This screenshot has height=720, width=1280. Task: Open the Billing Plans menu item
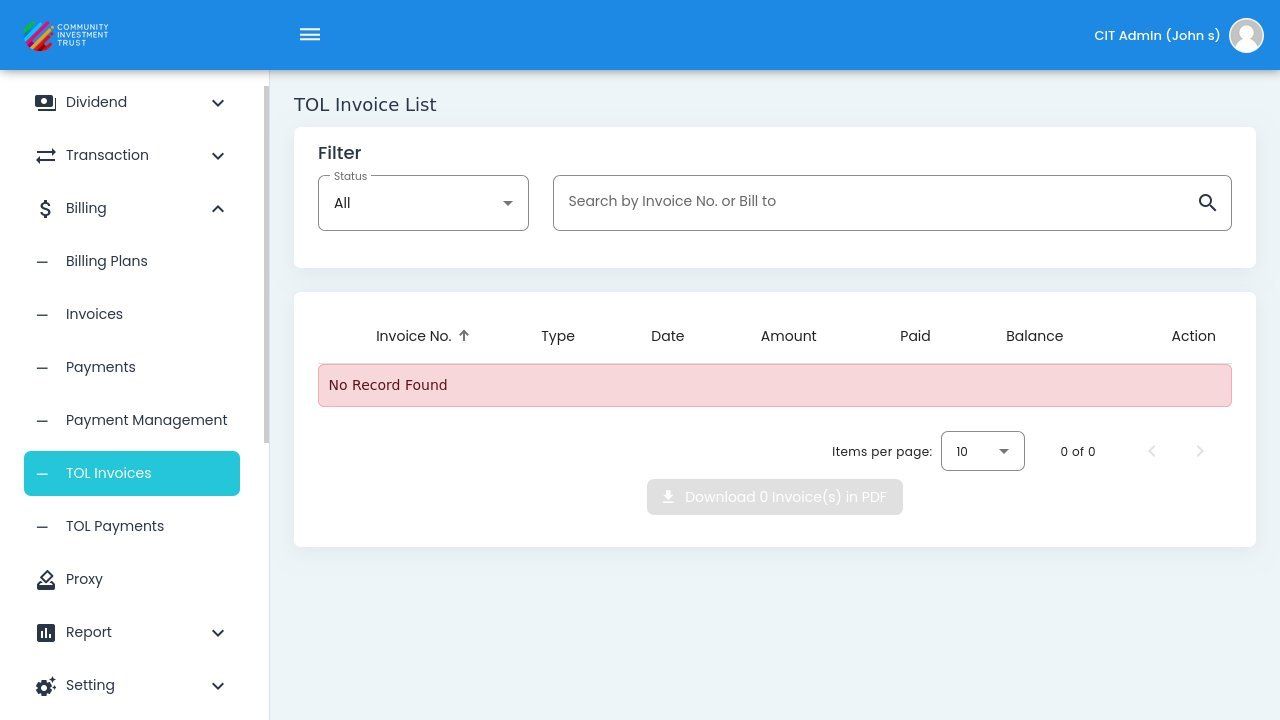[x=106, y=261]
